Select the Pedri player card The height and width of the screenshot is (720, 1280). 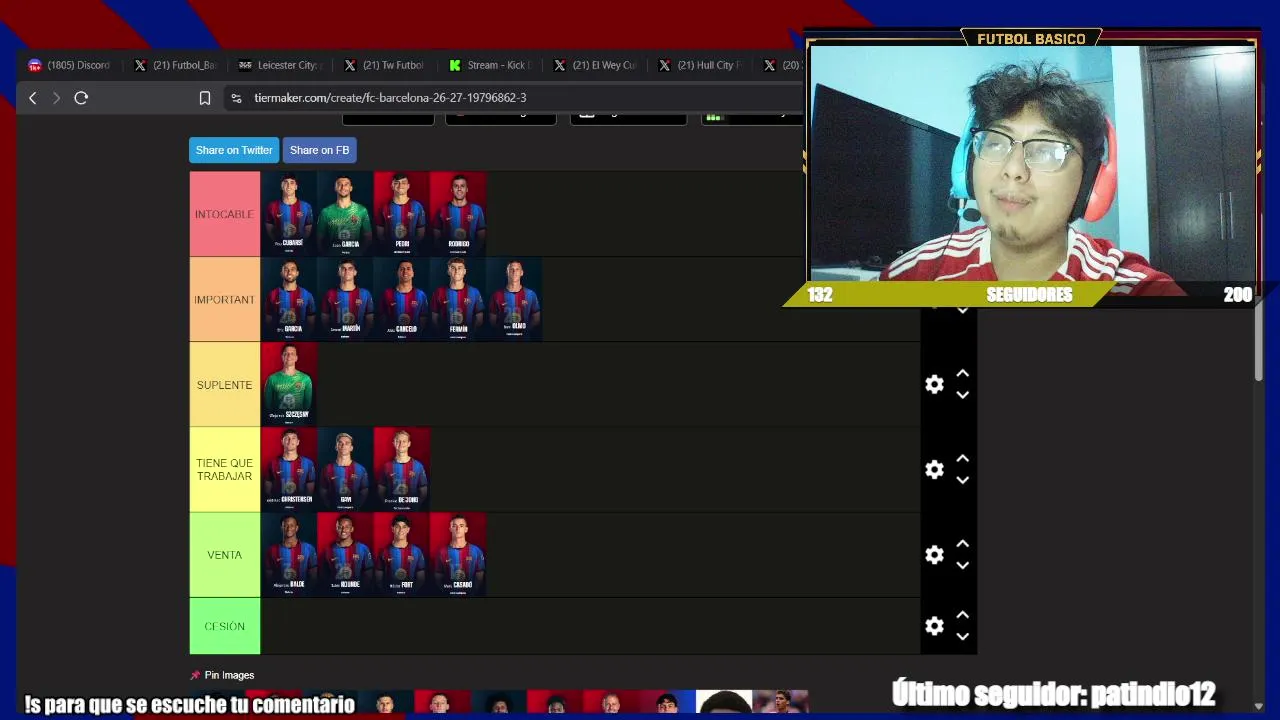pos(401,214)
